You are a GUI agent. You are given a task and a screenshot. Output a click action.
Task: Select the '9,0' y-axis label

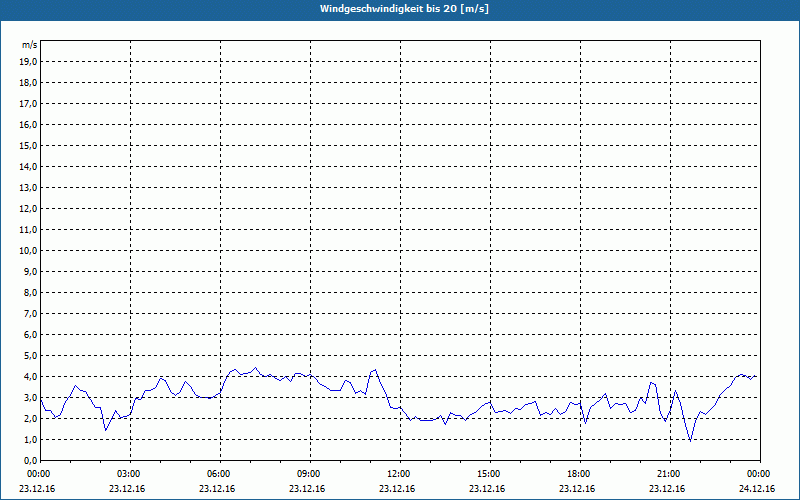tap(30, 271)
